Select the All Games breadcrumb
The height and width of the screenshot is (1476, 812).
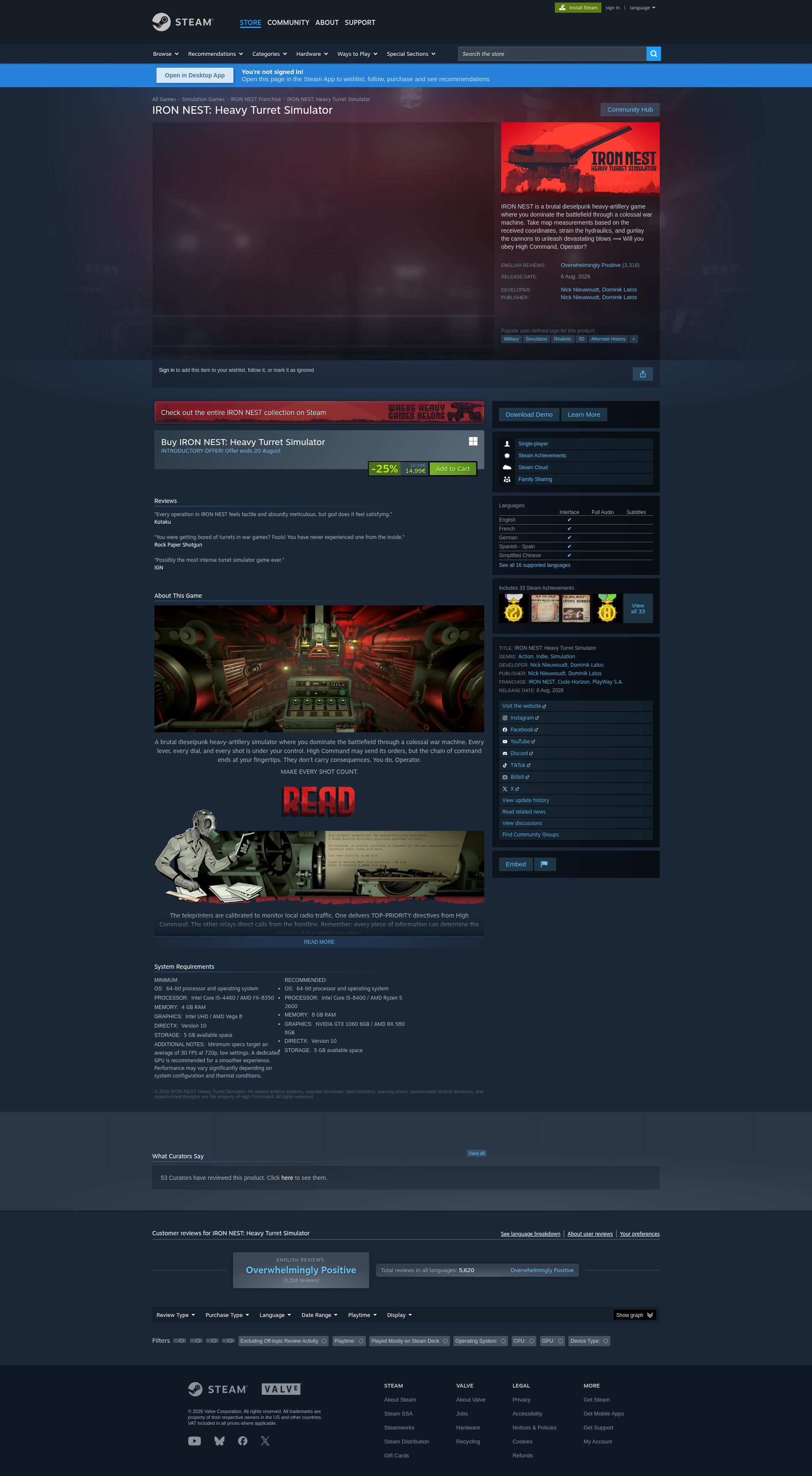(165, 100)
